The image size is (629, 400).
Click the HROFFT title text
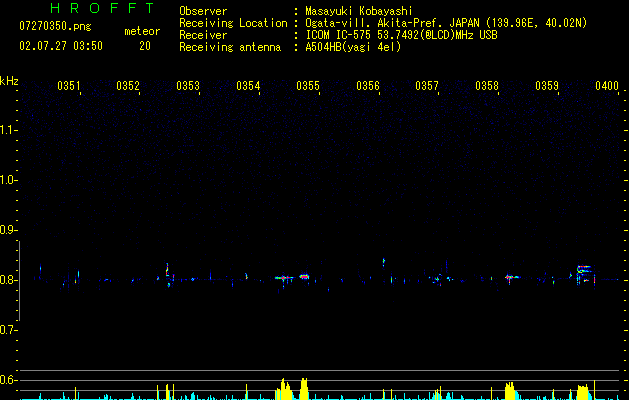click(102, 8)
